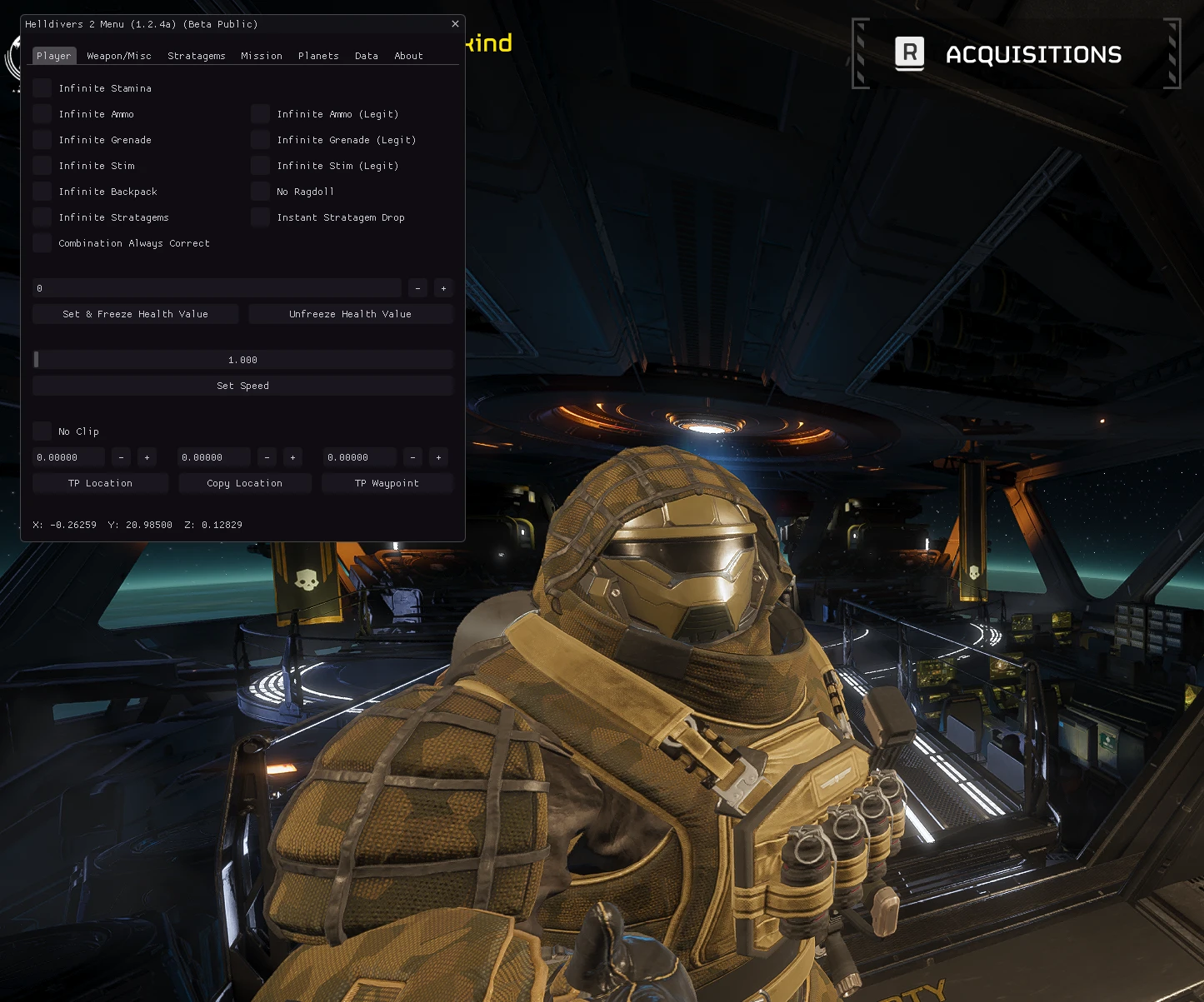Switch to the Player tab

point(54,56)
